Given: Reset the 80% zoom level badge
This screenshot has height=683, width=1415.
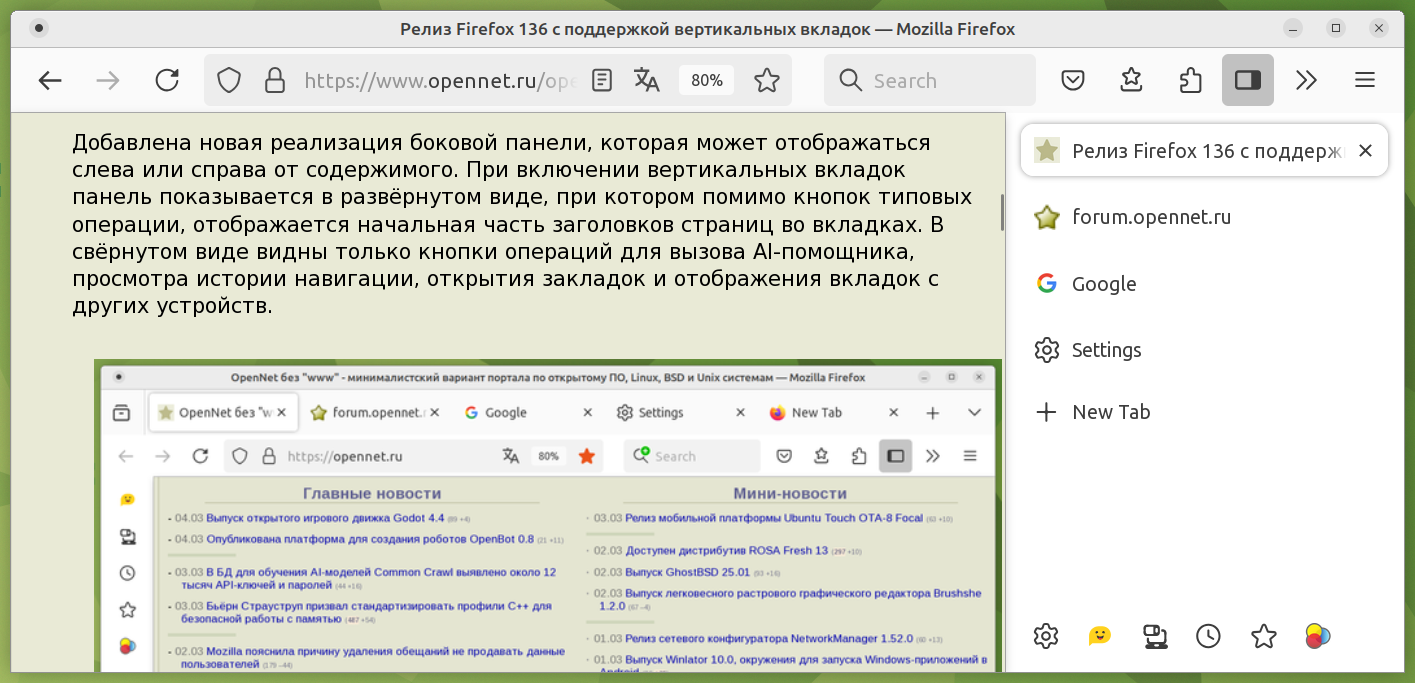Looking at the screenshot, I should tap(706, 81).
